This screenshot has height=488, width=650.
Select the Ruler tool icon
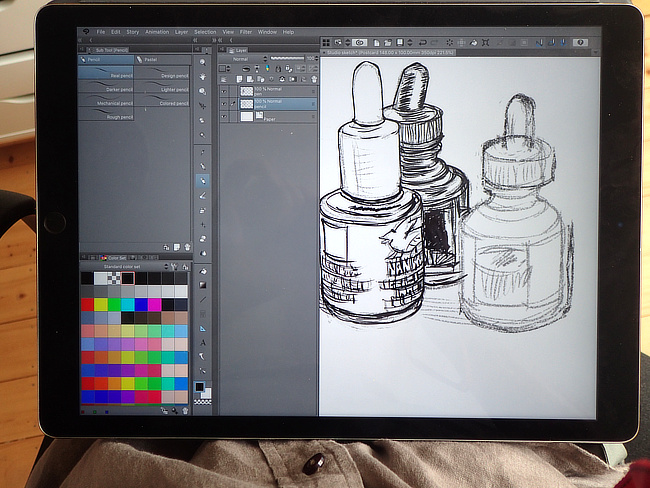click(203, 327)
